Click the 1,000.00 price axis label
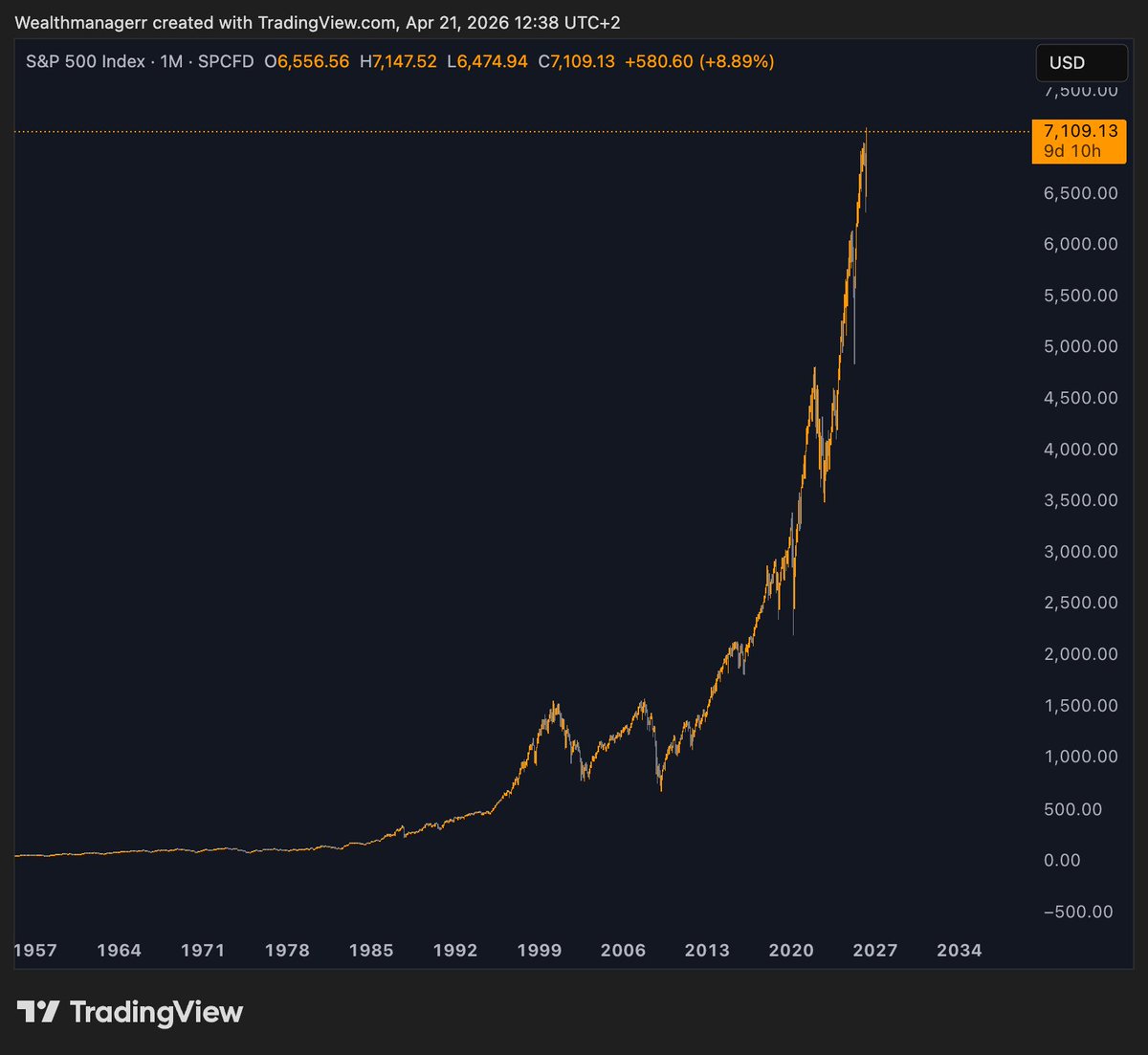 (x=1080, y=757)
